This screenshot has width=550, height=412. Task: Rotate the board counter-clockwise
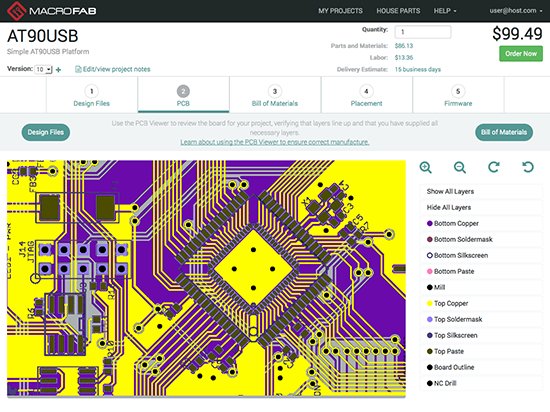pos(528,167)
